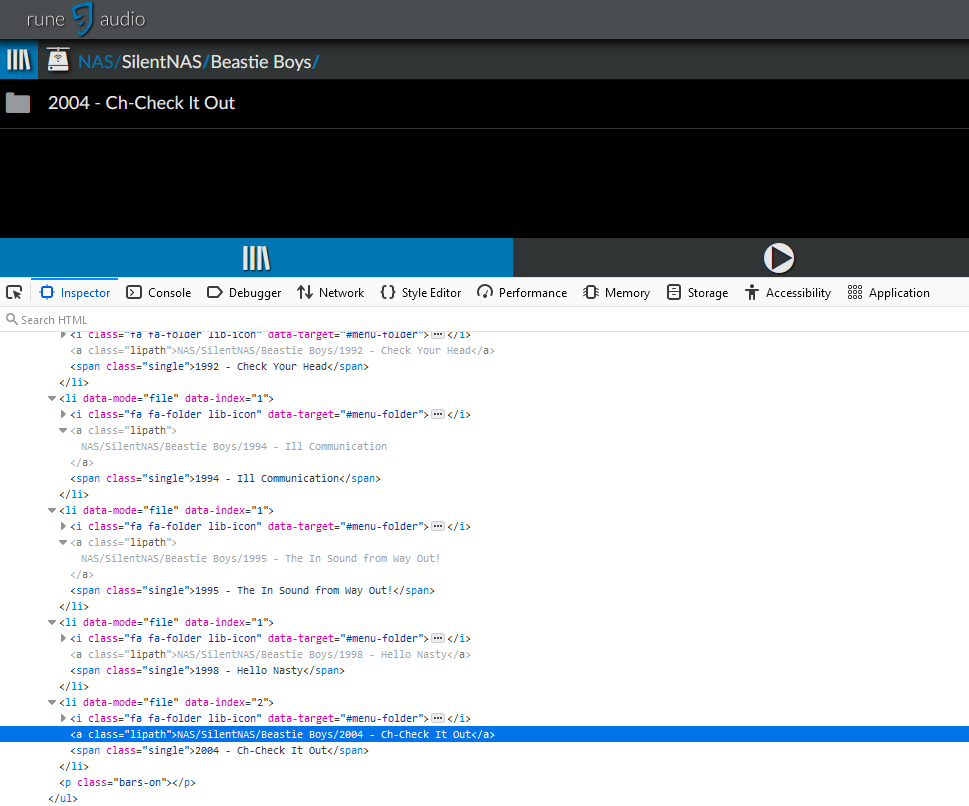Click the ellipsis badge in the 1994 item's i node
Screen dimensions: 969x806
pos(438,414)
